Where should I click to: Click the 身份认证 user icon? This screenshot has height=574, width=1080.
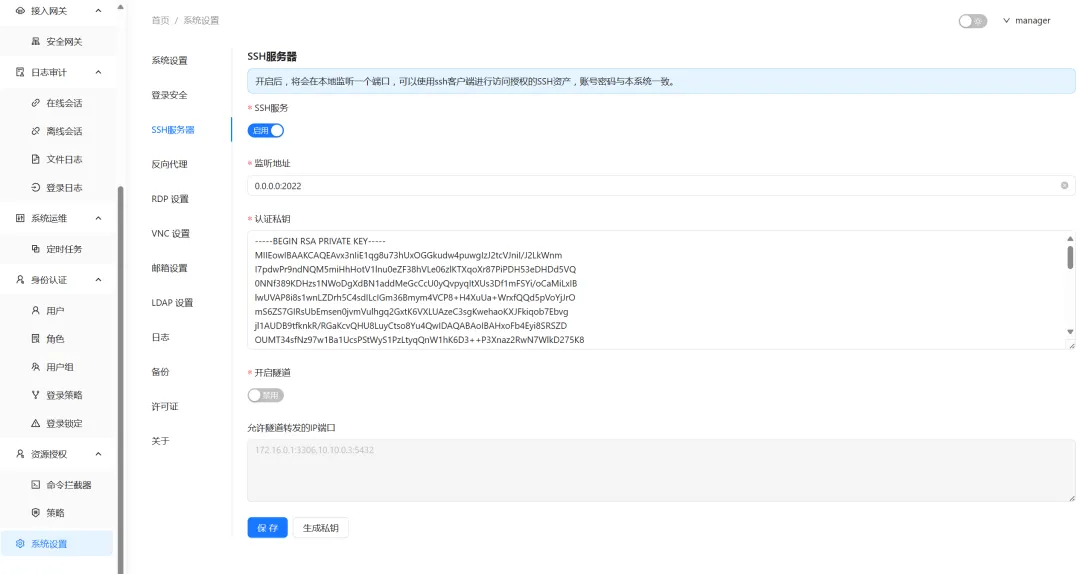20,280
